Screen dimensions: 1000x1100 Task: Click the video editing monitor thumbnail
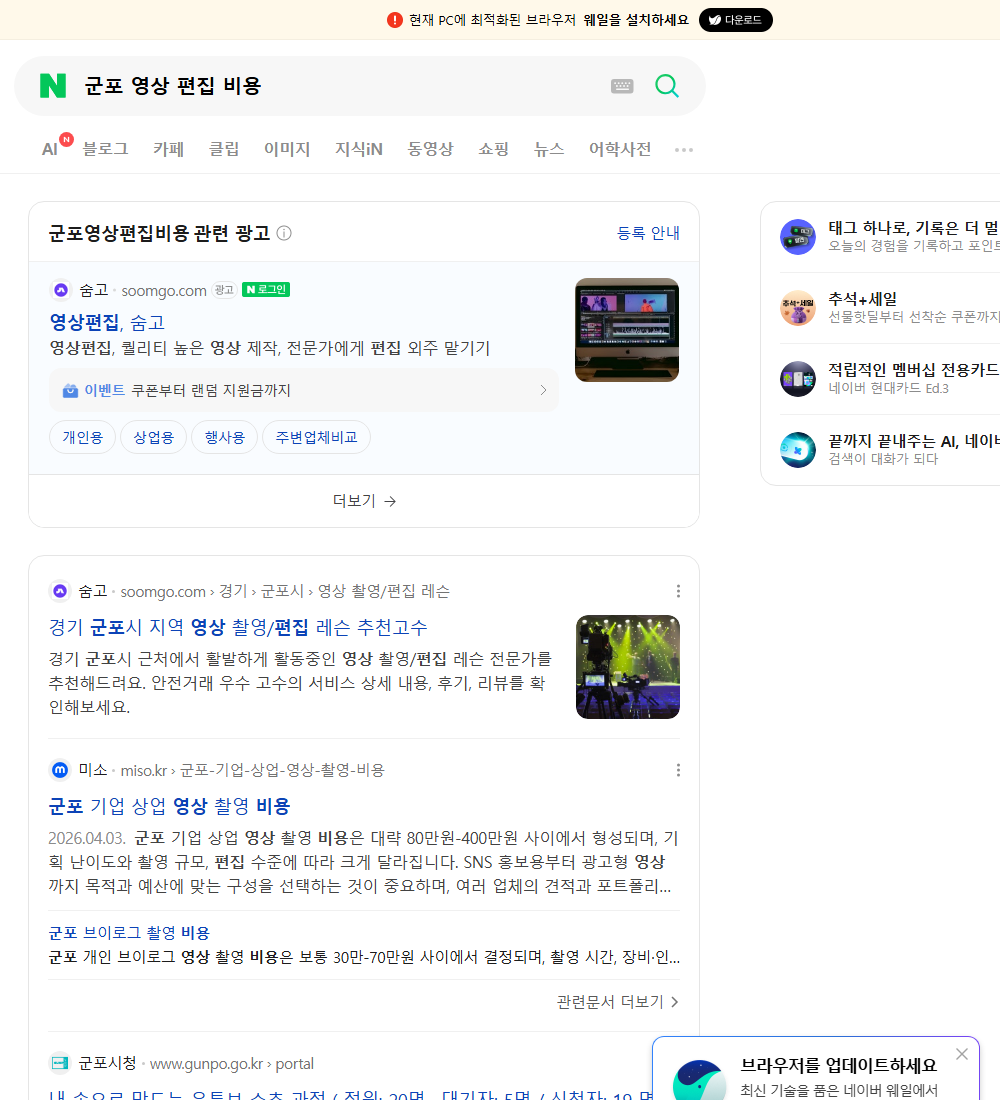click(627, 330)
